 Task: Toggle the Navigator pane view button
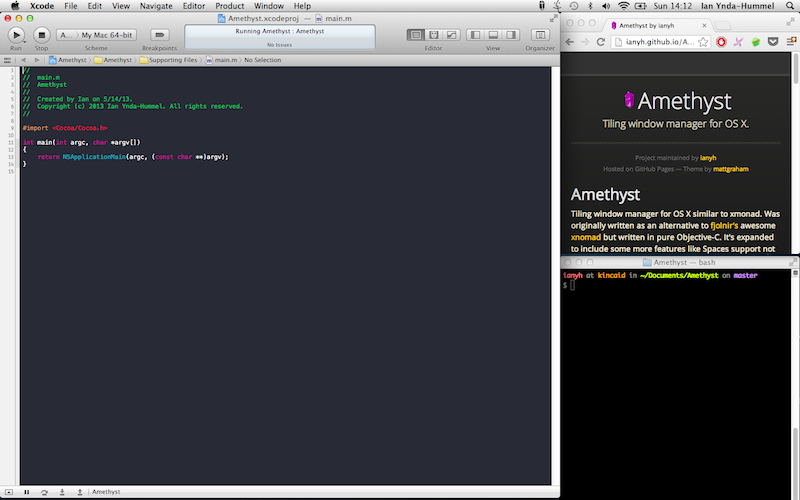(x=475, y=35)
